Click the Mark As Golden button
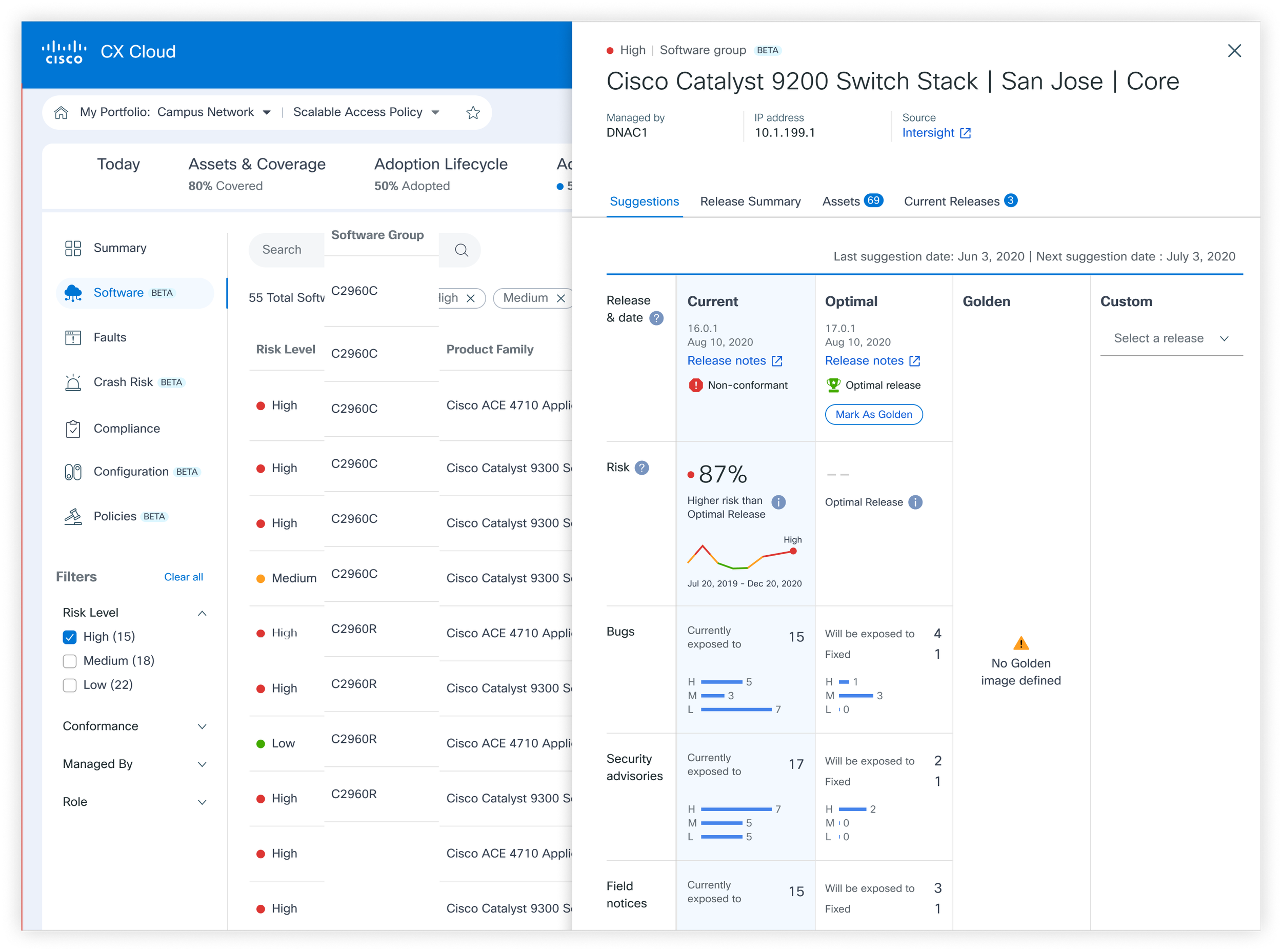1282x952 pixels. click(x=873, y=414)
